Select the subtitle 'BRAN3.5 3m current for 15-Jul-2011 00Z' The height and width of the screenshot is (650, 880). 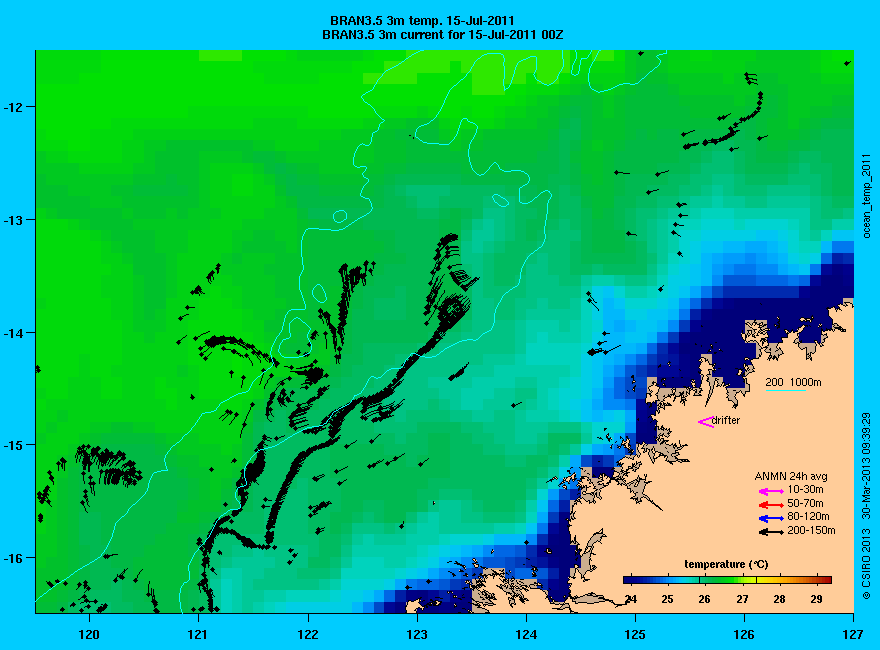click(x=443, y=35)
